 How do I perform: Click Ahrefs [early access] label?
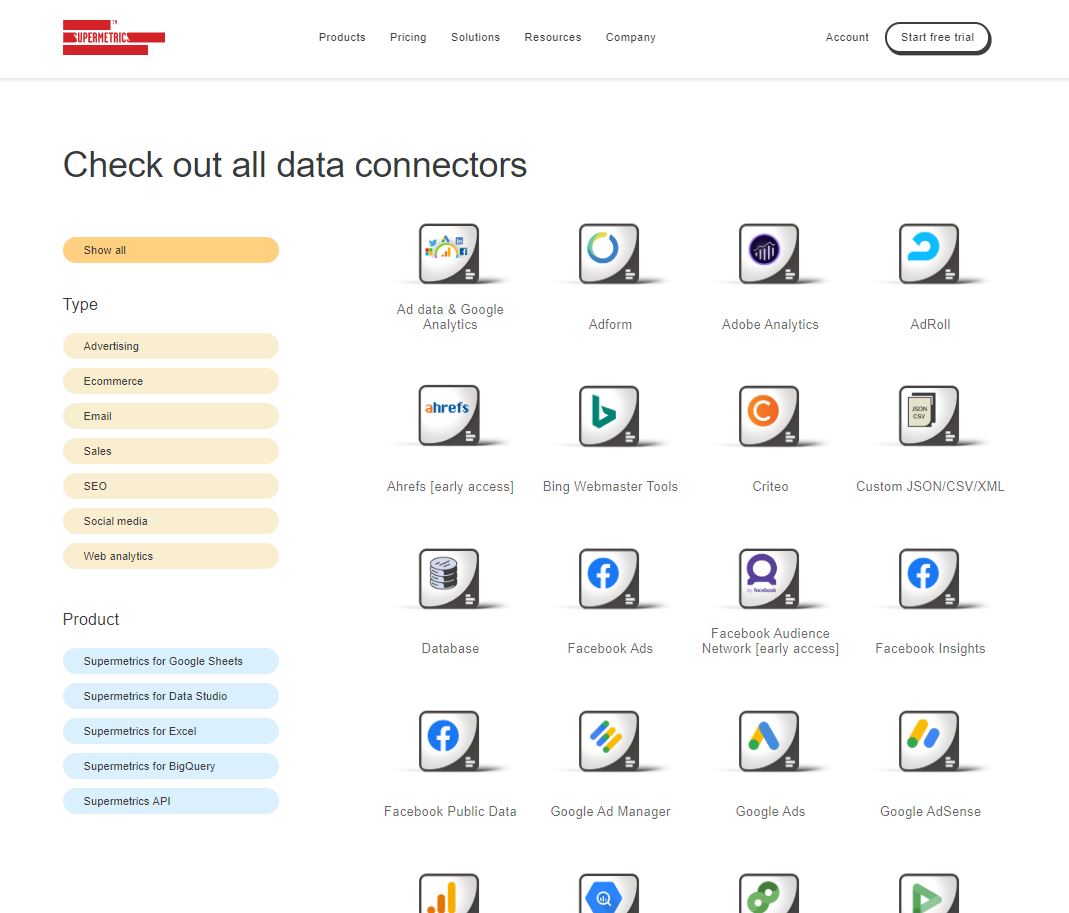[450, 487]
